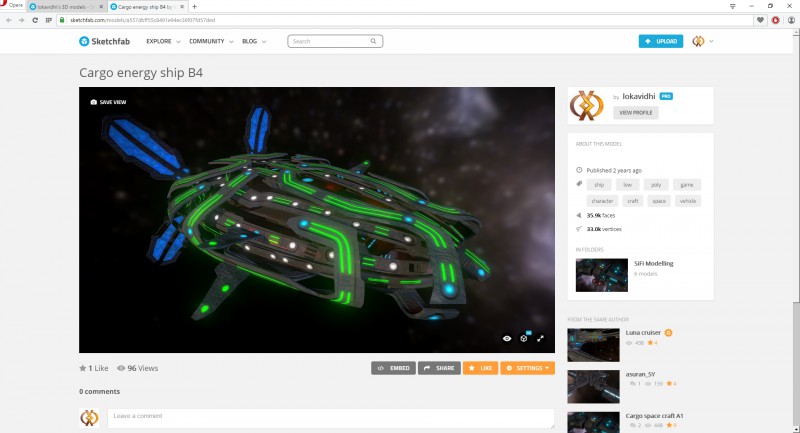Focus the Sketchfab search field

click(335, 41)
